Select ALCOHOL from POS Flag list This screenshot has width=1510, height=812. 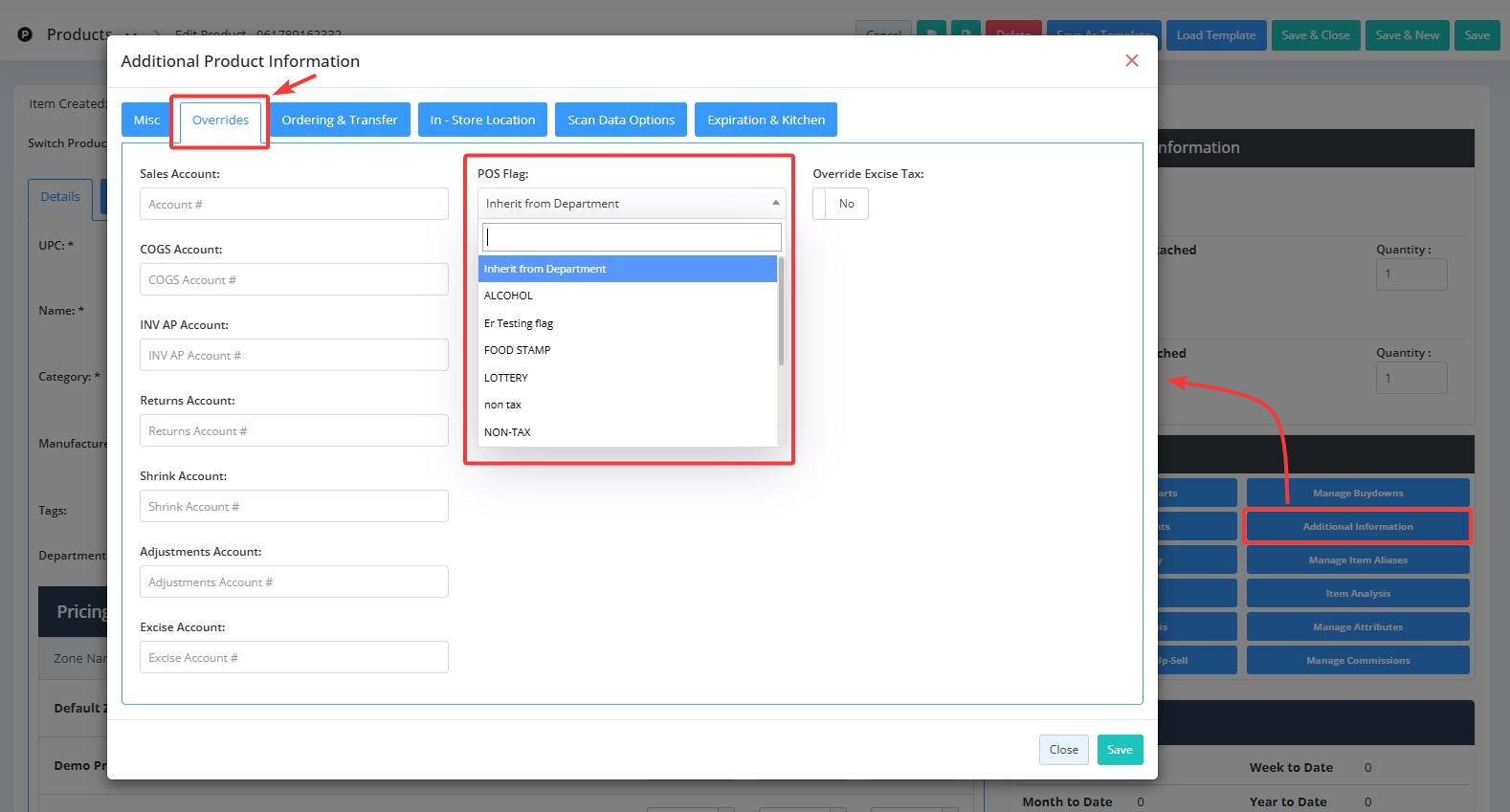[x=508, y=296]
